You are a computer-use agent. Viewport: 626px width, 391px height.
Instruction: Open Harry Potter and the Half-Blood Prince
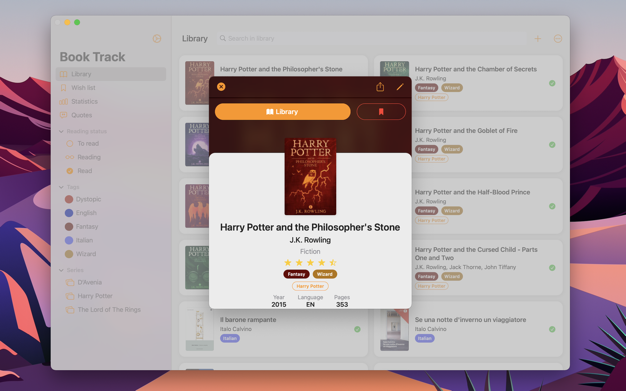click(472, 192)
